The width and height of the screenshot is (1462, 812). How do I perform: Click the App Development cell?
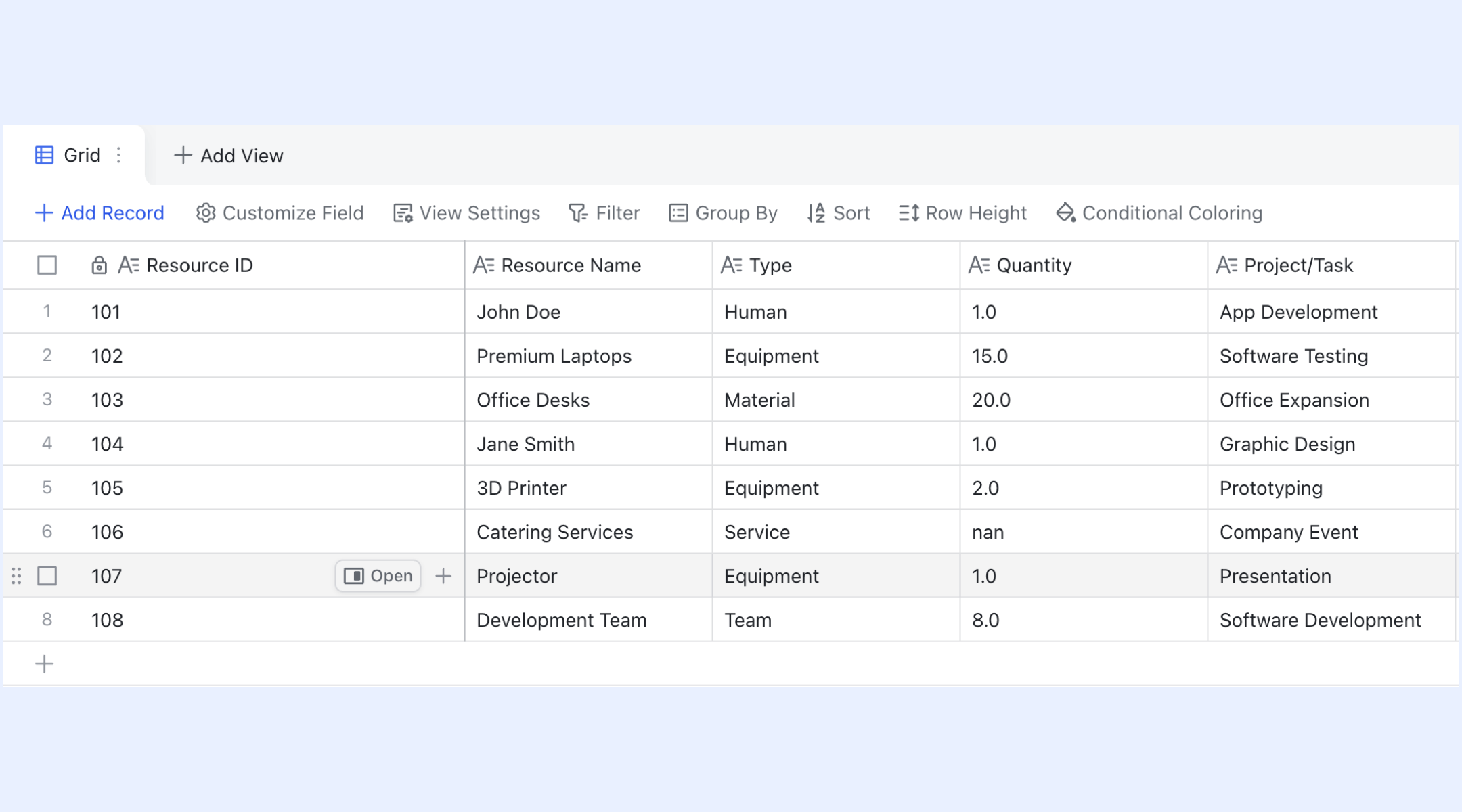pyautogui.click(x=1332, y=312)
